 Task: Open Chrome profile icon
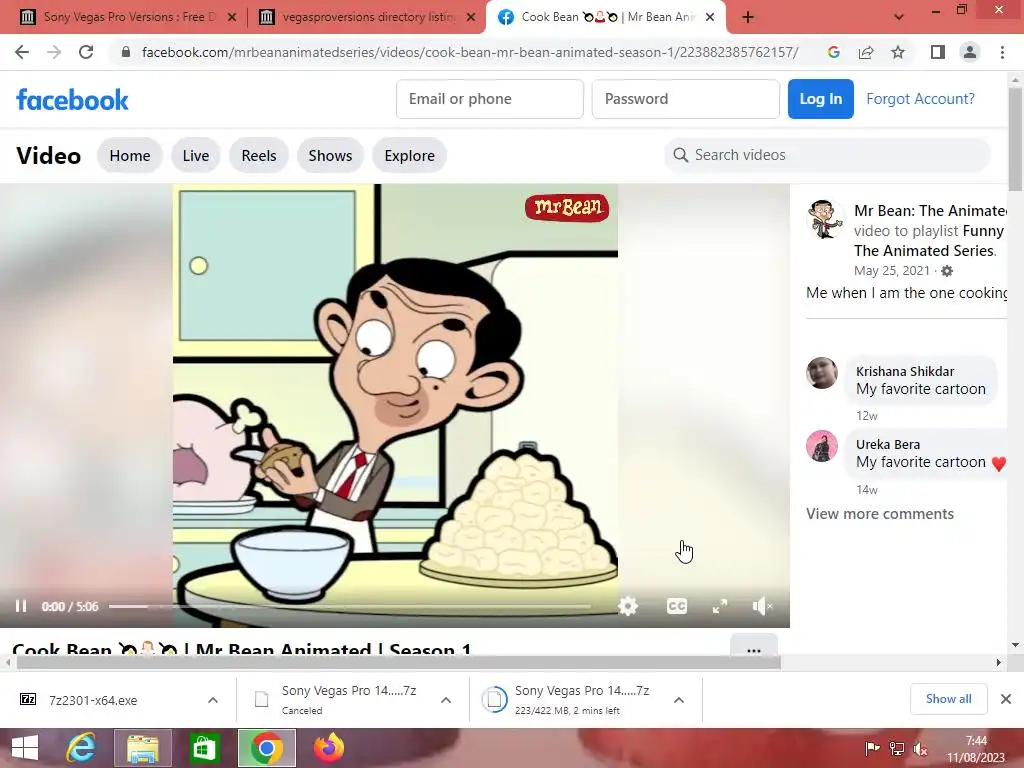pos(970,52)
